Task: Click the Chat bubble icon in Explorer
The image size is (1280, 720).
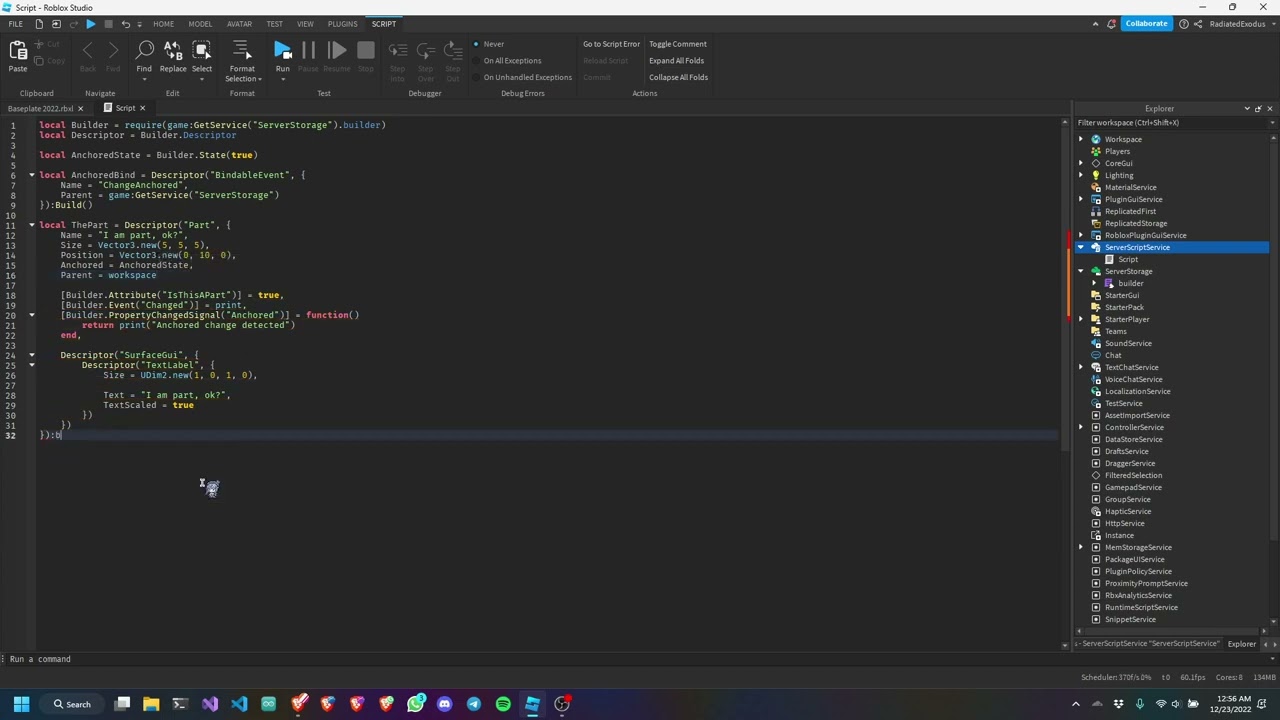Action: point(1096,355)
